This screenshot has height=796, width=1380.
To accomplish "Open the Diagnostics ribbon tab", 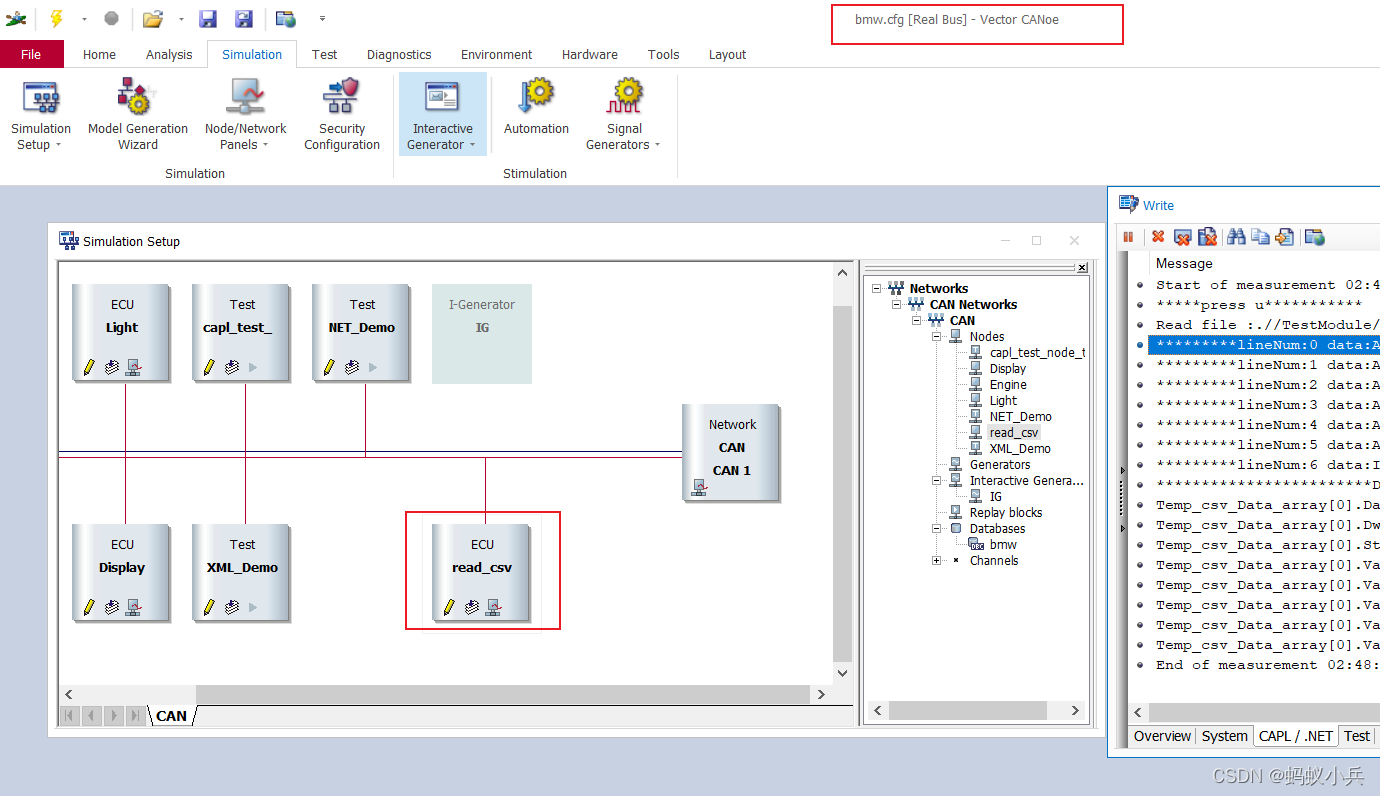I will pyautogui.click(x=399, y=54).
